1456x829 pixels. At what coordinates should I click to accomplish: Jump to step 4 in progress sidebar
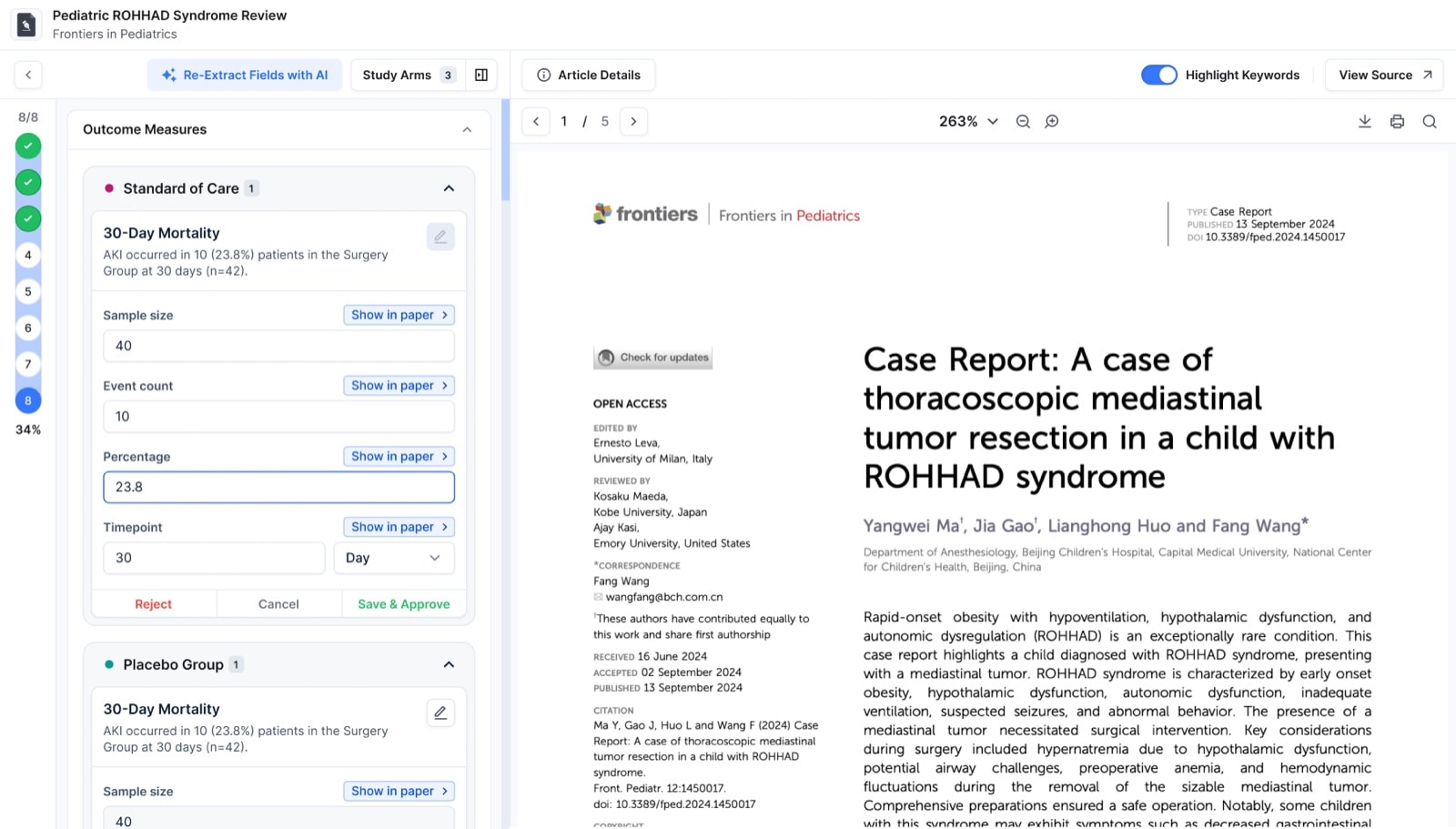(x=28, y=255)
